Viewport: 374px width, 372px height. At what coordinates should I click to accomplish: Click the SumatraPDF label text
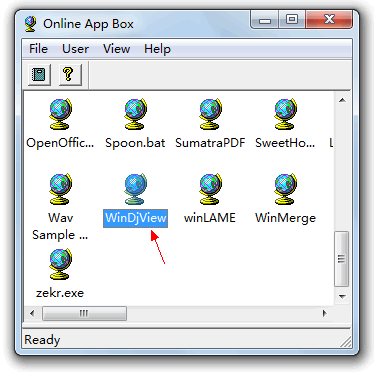point(210,143)
